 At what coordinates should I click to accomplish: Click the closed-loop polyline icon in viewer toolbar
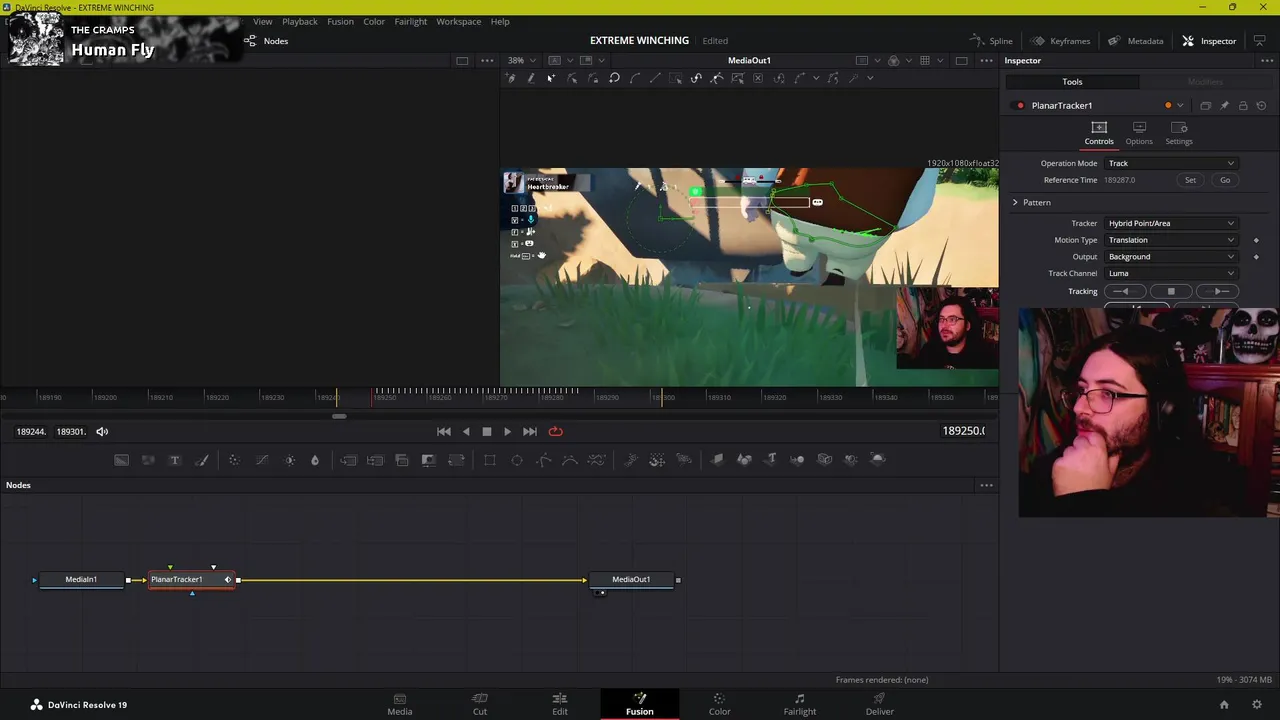coord(614,78)
